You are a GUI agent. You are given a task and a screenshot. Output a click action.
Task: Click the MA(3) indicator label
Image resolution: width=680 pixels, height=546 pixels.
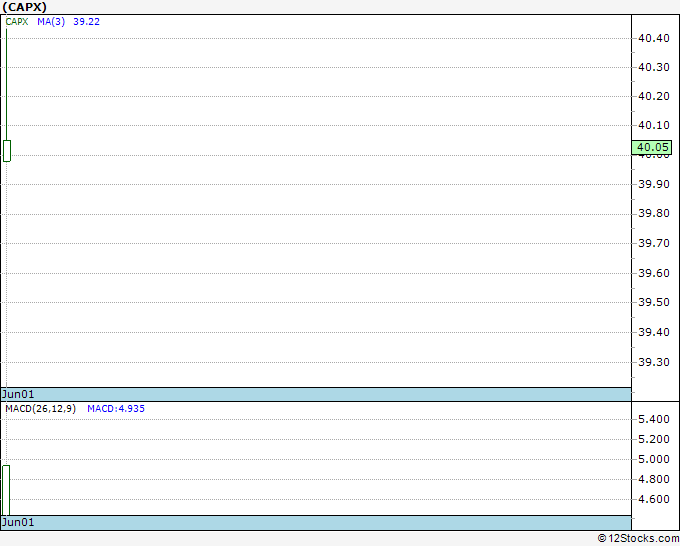pyautogui.click(x=51, y=22)
